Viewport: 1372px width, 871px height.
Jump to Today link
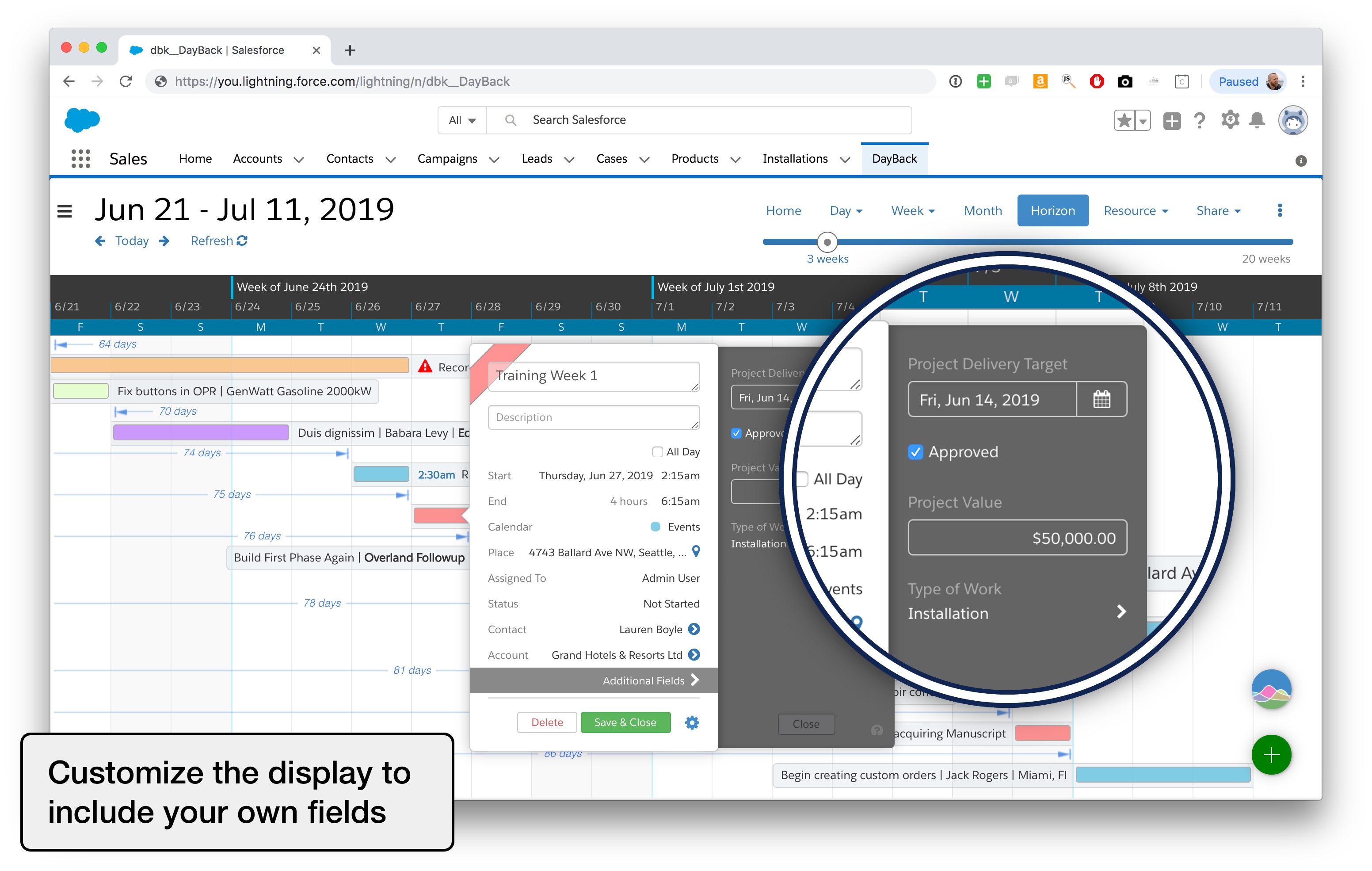[132, 241]
